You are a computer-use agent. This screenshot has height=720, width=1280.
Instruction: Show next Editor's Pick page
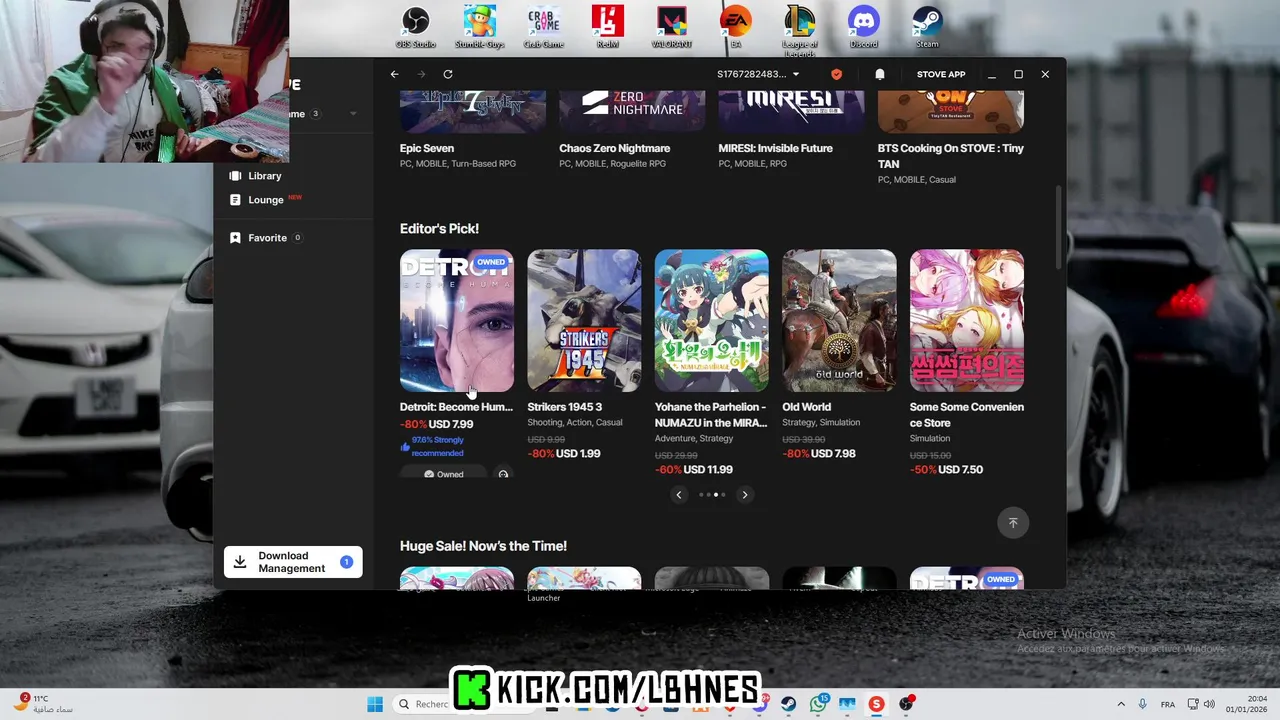744,495
